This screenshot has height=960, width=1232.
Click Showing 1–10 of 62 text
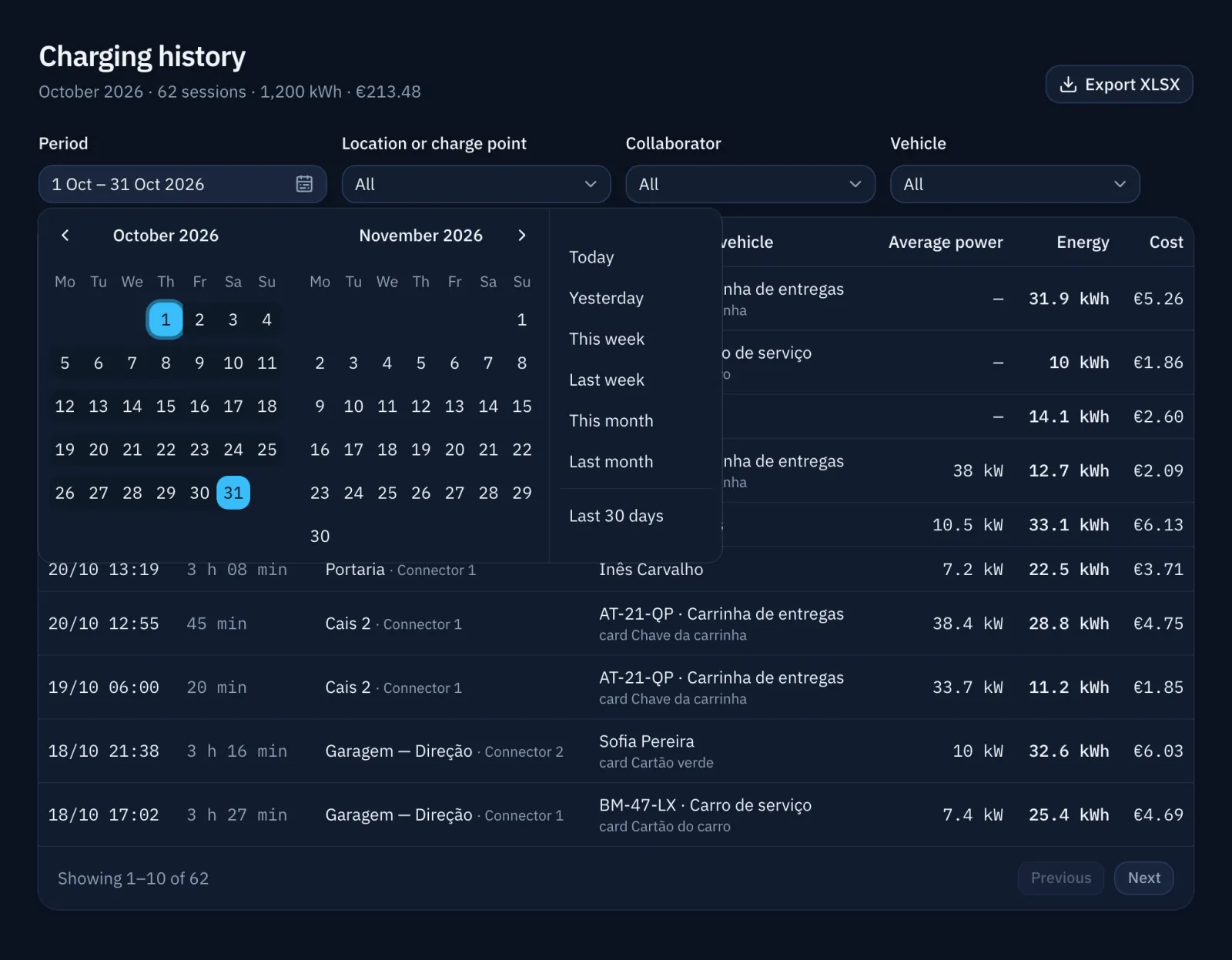pyautogui.click(x=133, y=878)
